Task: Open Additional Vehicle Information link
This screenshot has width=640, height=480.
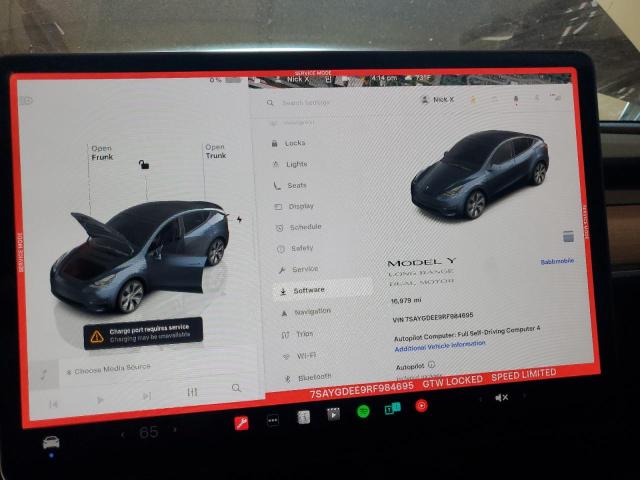Action: [440, 346]
